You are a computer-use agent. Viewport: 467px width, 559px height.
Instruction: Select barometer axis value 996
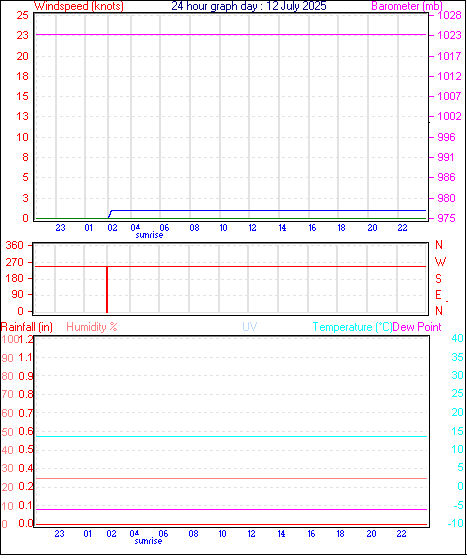coord(446,137)
